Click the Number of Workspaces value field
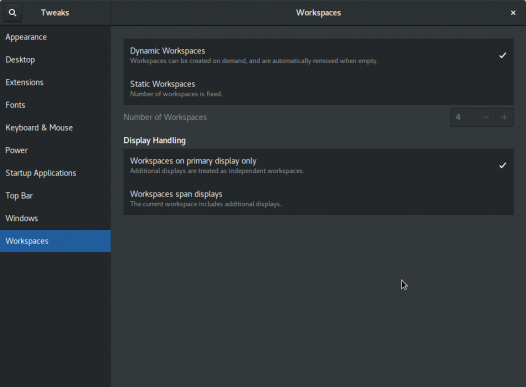Viewport: 526px width, 387px height. pos(464,117)
